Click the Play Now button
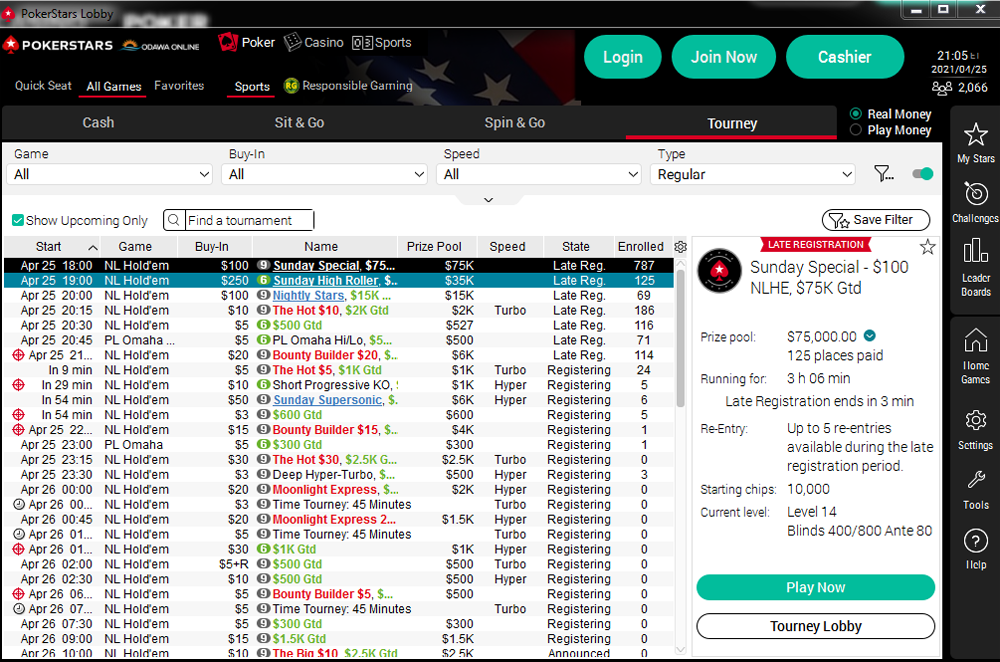Screen dimensions: 1000x662 pos(816,587)
